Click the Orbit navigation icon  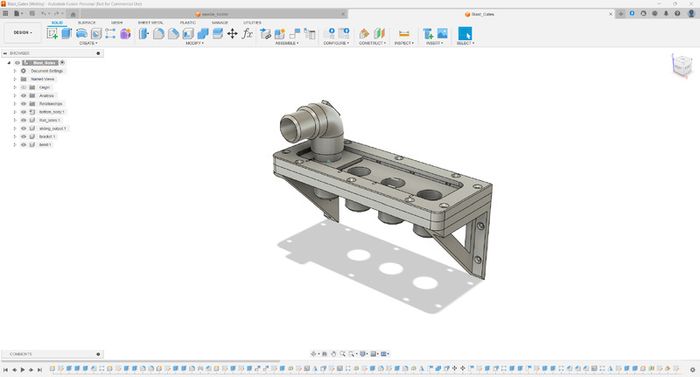tap(313, 354)
